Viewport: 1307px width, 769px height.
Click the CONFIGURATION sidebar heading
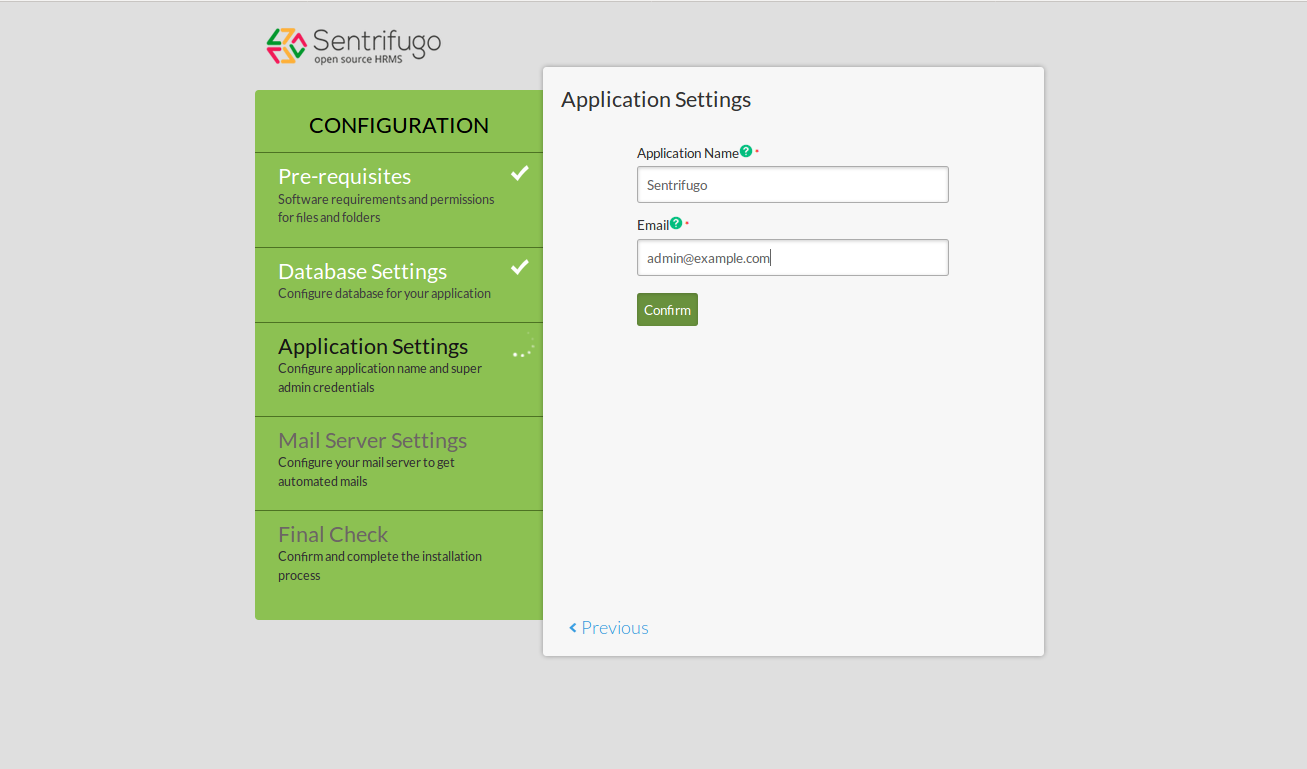(x=399, y=125)
